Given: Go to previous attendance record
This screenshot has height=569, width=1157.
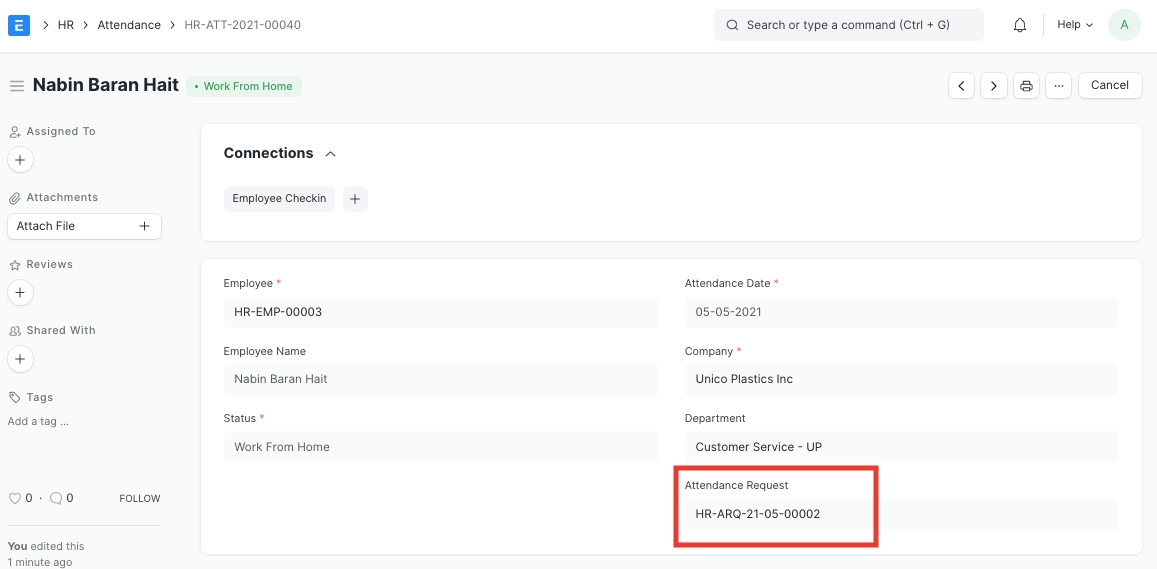Looking at the screenshot, I should (961, 86).
